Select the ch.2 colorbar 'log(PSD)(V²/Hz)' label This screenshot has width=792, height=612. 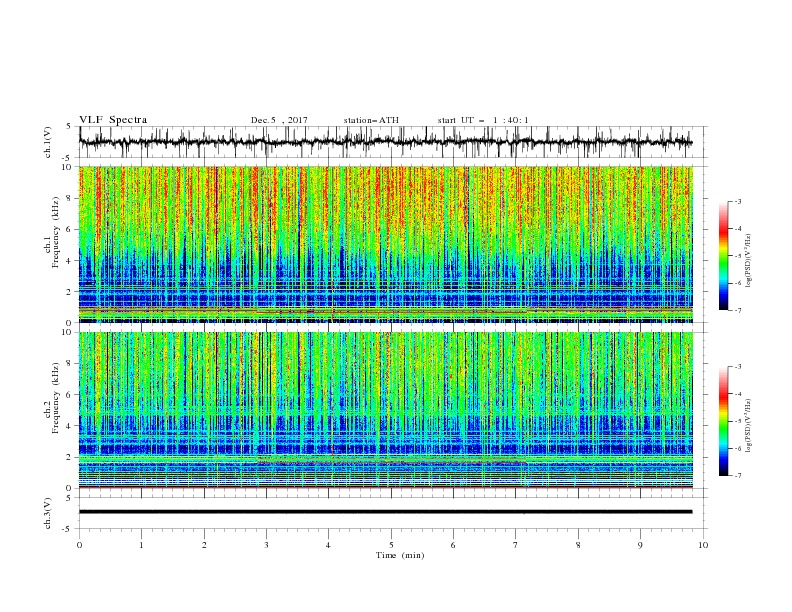click(x=748, y=426)
